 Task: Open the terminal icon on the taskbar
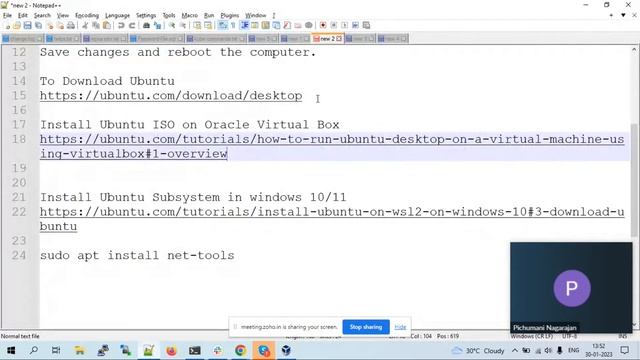[x=195, y=350]
